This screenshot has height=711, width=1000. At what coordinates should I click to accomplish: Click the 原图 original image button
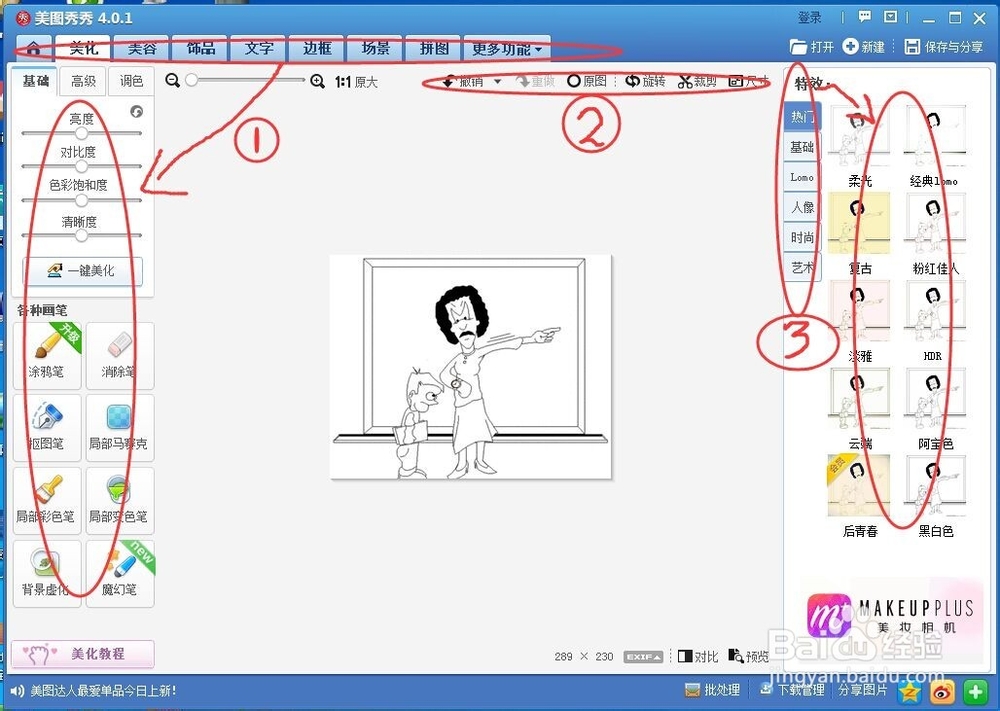coord(587,81)
